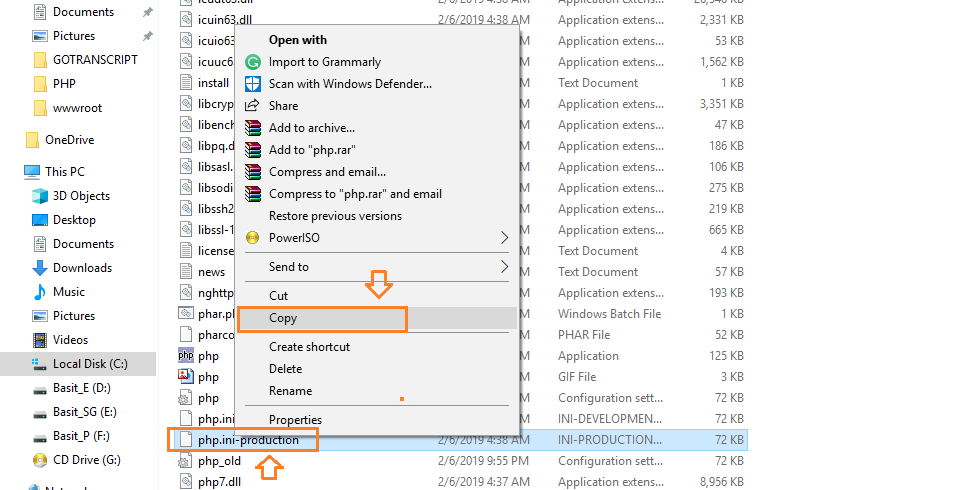Viewport: 961px width, 490px height.
Task: Click the OneDrive folder icon
Action: pyautogui.click(x=32, y=140)
